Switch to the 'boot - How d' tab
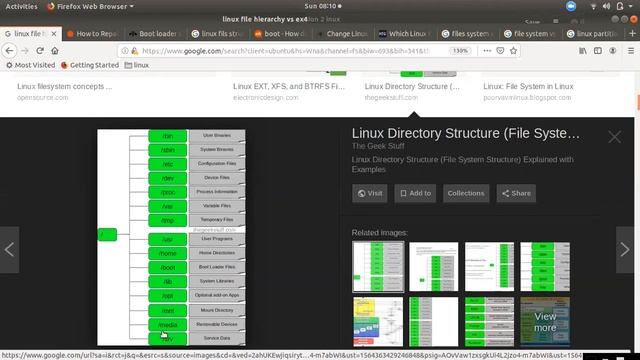This screenshot has height=360, width=640. [x=281, y=33]
